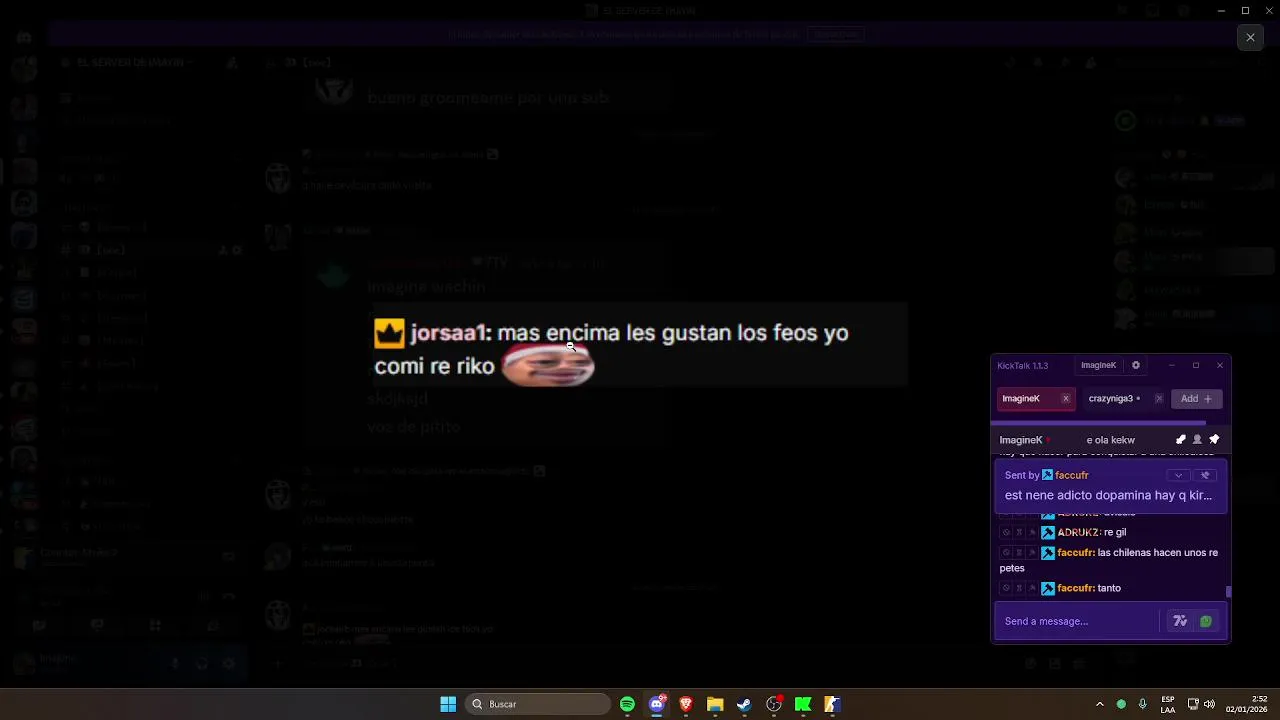This screenshot has width=1280, height=720.
Task: Click the microphone tray icon
Action: point(1142,704)
